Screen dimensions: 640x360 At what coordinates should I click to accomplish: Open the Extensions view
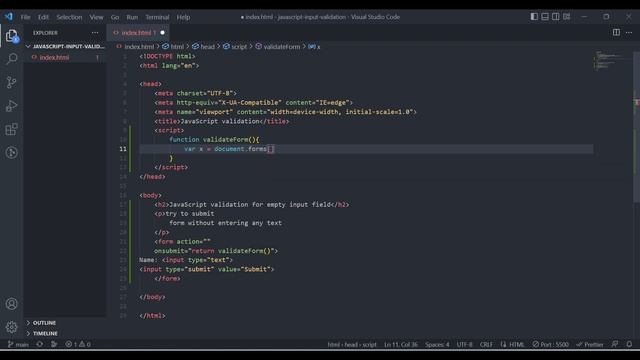click(12, 129)
